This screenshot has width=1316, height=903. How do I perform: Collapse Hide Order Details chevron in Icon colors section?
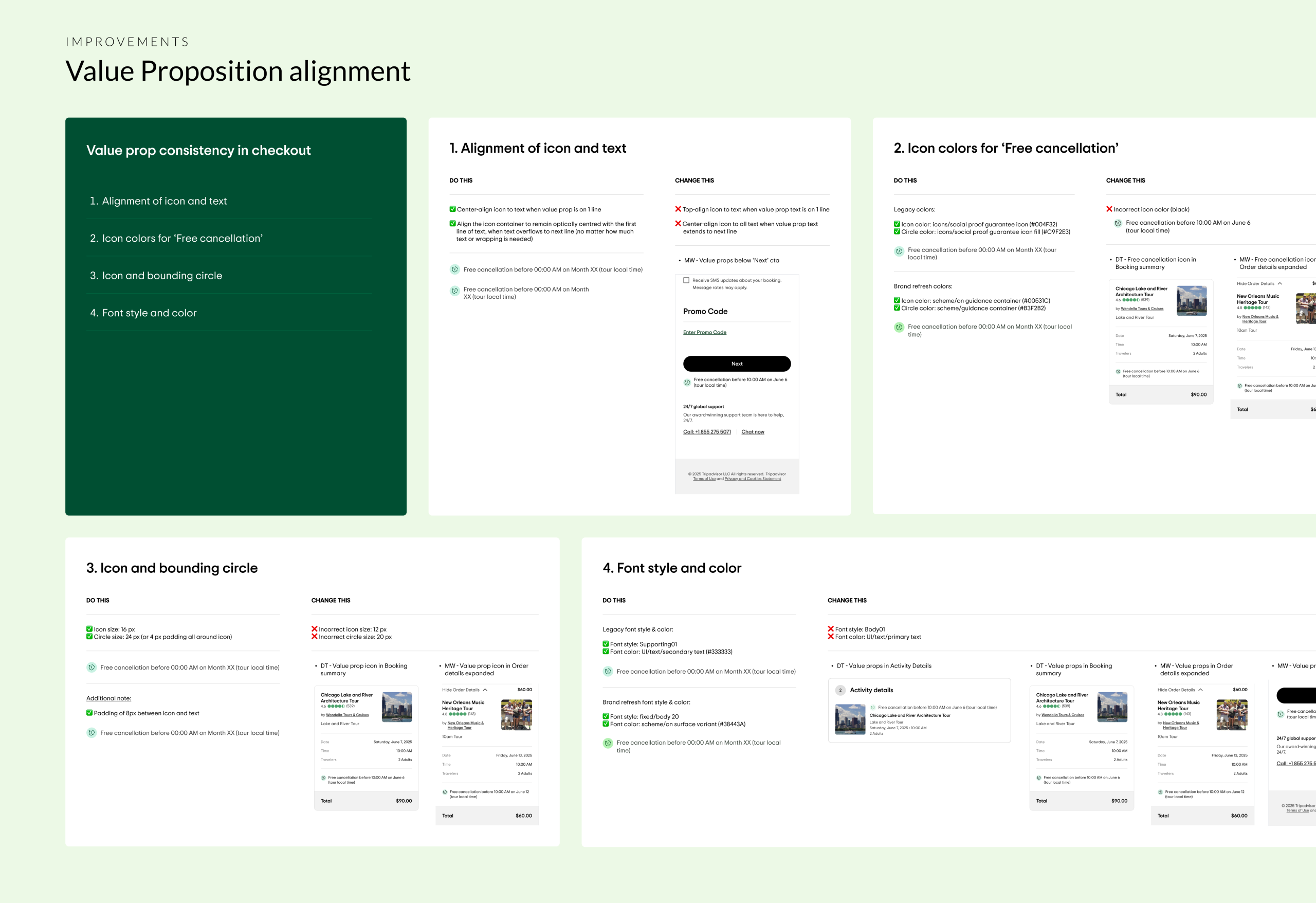pyautogui.click(x=1280, y=284)
